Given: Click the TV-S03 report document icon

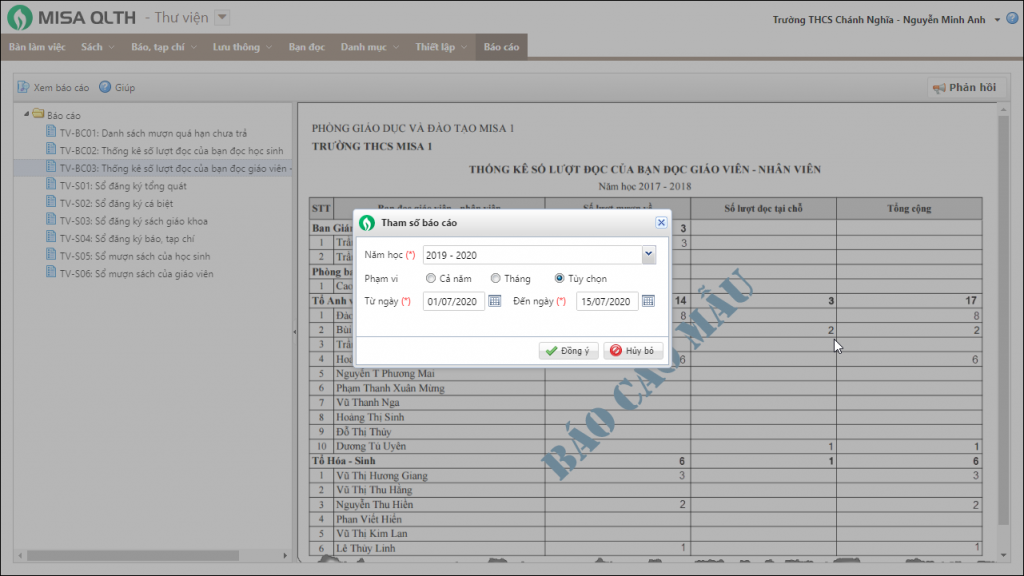Looking at the screenshot, I should (x=51, y=220).
